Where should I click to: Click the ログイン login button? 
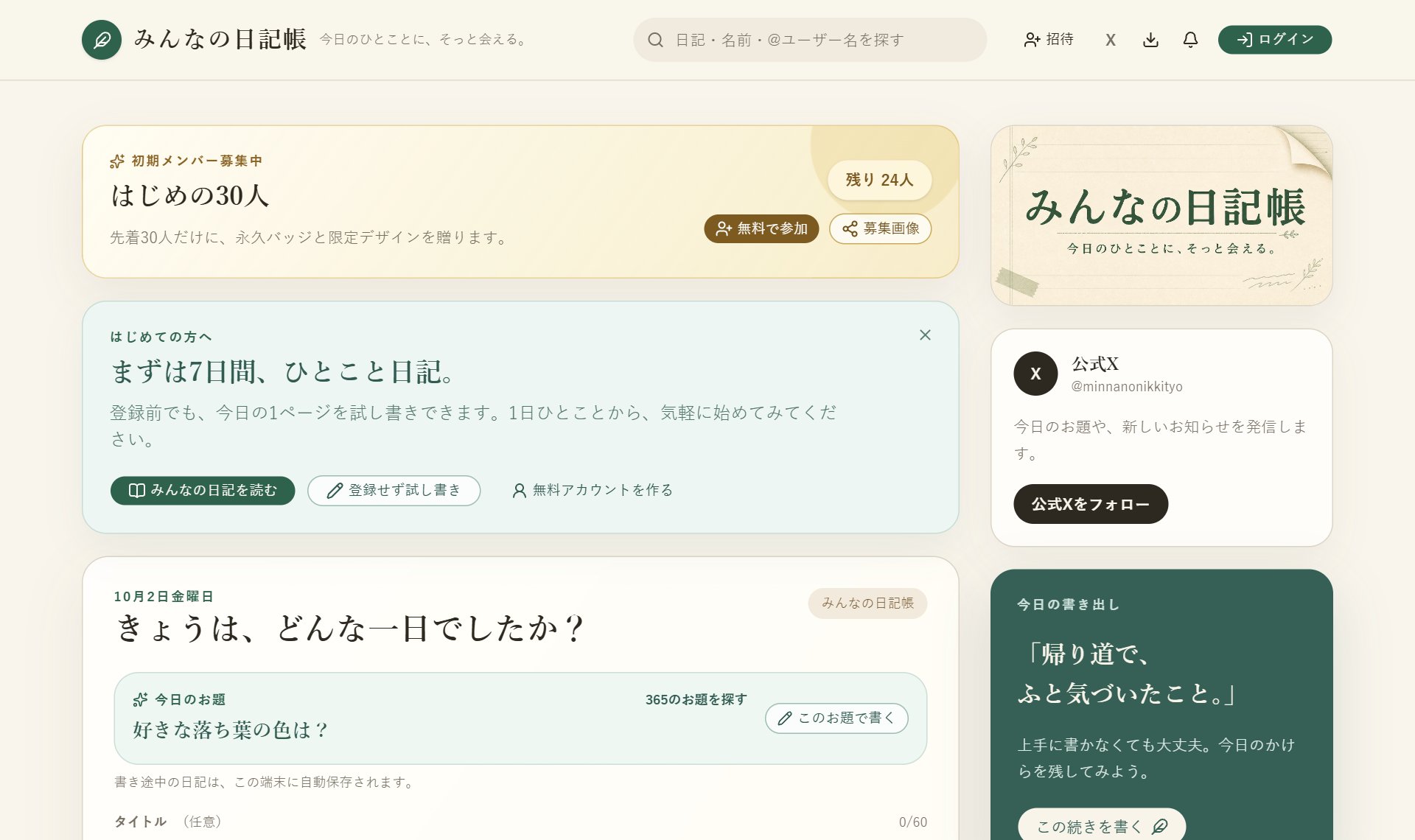click(x=1275, y=40)
